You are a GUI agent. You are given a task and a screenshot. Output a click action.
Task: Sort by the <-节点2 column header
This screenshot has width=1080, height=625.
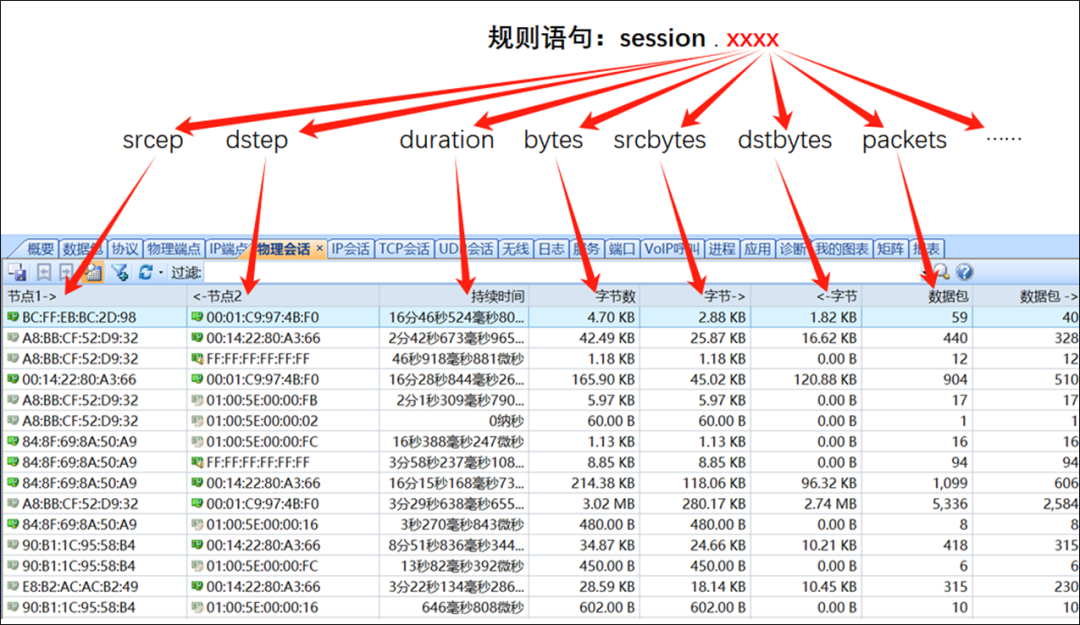point(282,296)
